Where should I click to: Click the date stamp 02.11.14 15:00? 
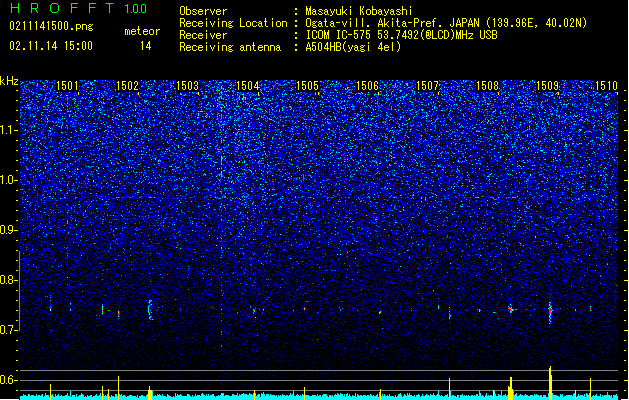coord(51,46)
